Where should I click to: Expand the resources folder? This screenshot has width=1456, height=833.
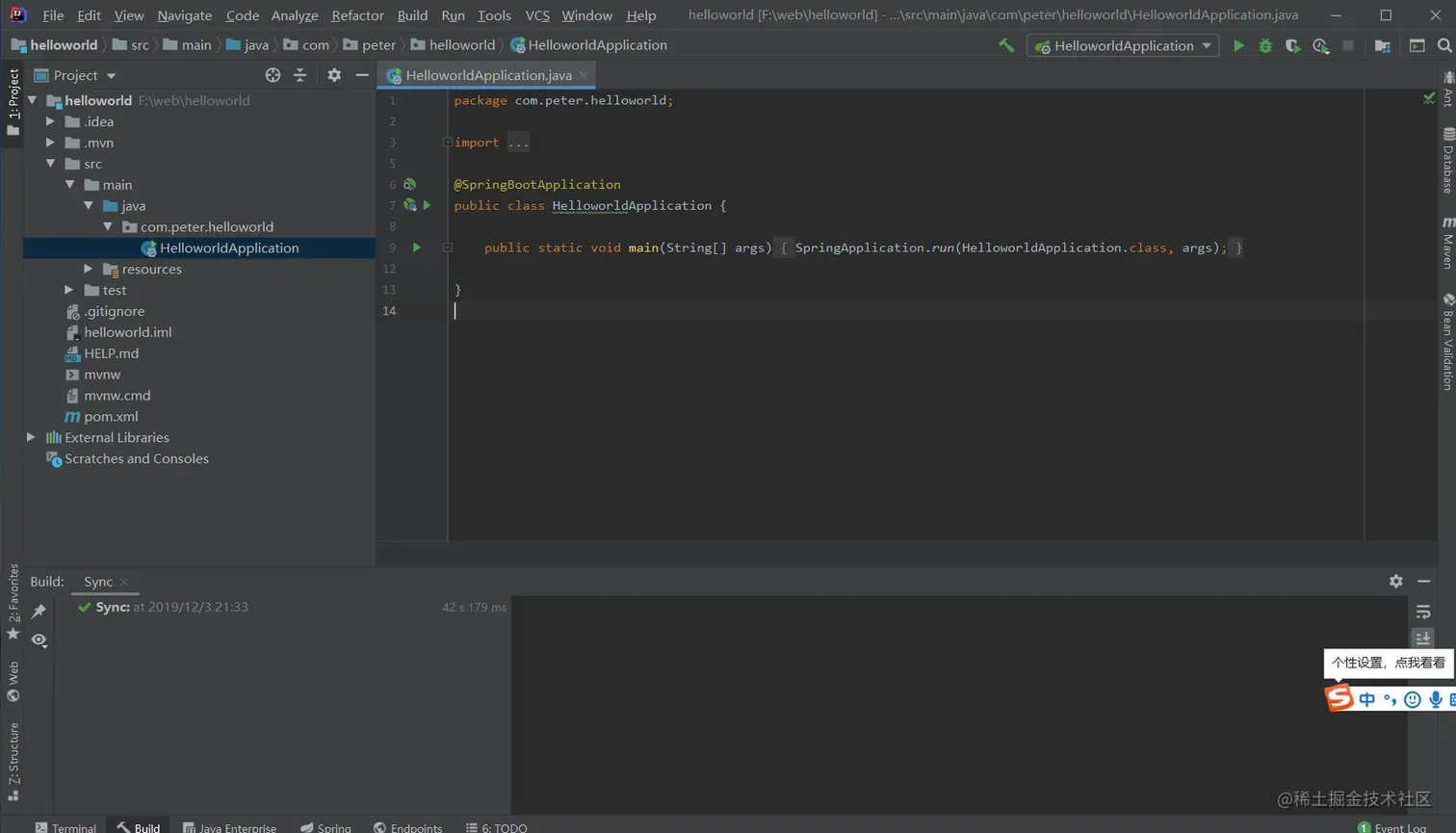(89, 269)
